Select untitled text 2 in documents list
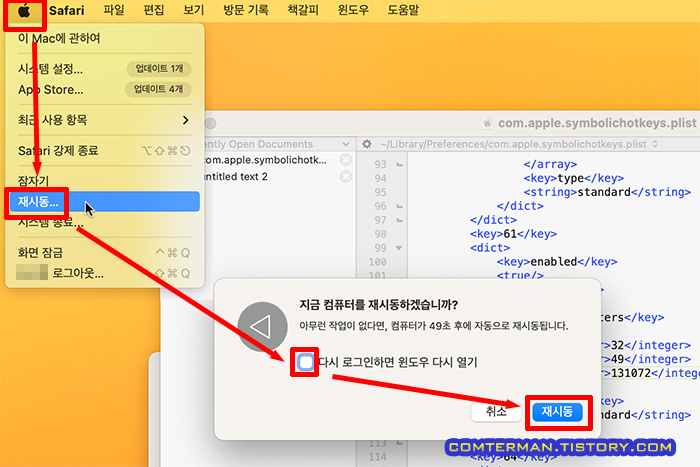Viewport: 700px width, 467px height. click(236, 176)
